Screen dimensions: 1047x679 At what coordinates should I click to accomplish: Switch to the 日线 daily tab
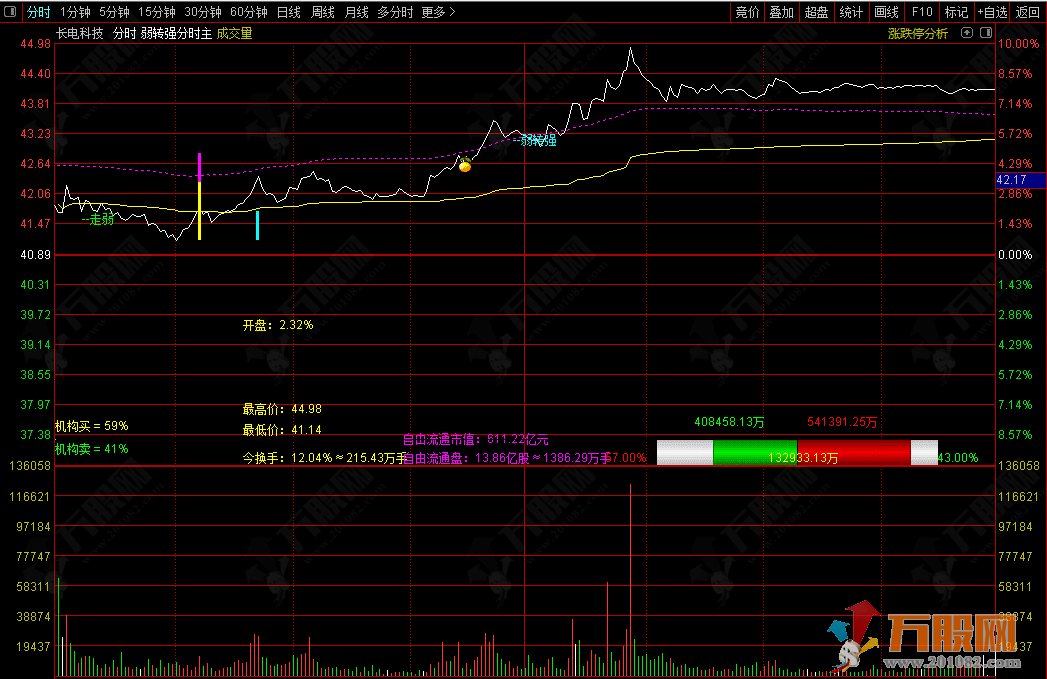tap(288, 12)
